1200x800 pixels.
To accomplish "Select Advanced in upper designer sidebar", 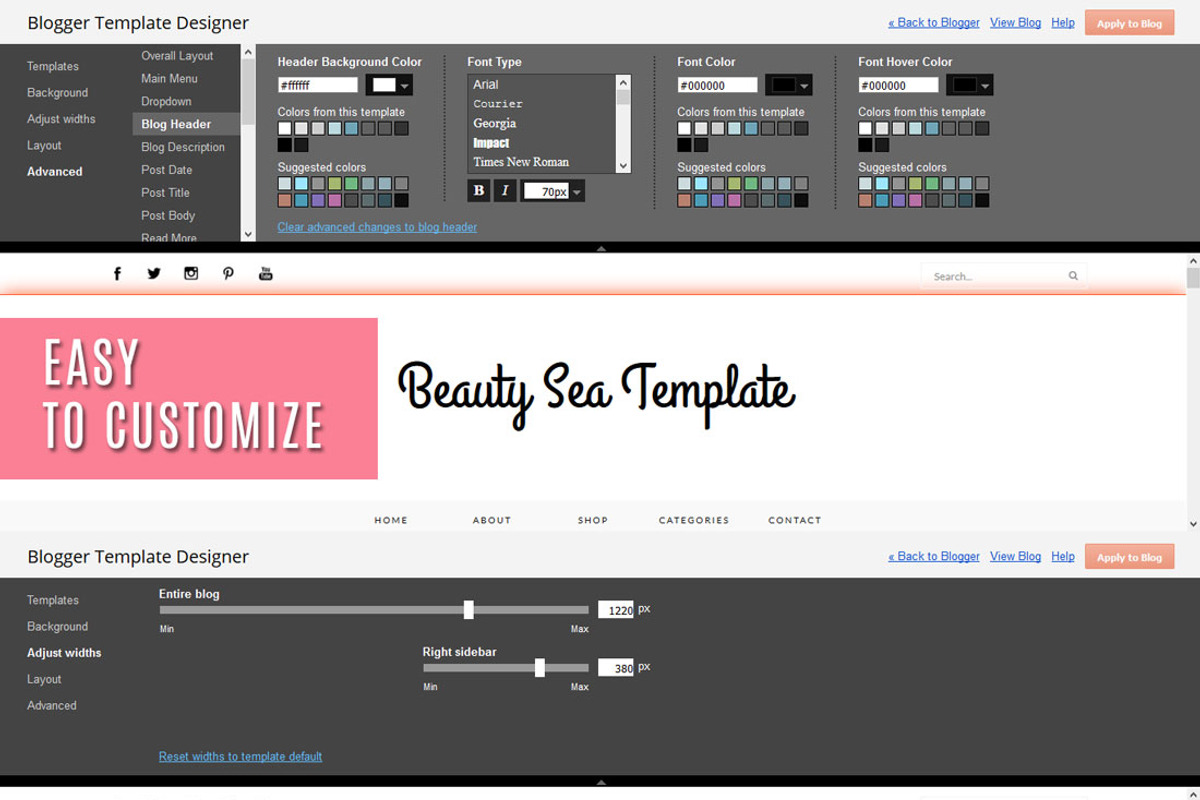I will point(55,172).
